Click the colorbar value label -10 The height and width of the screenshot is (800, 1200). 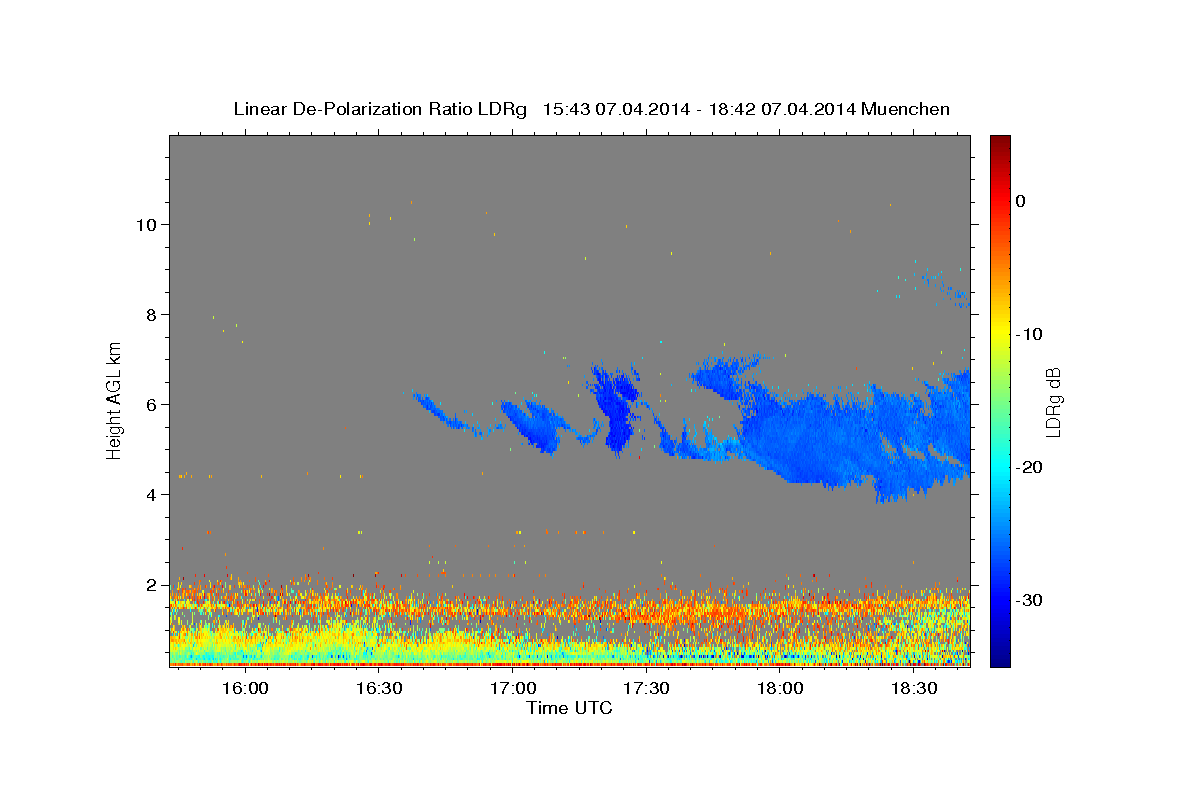point(1029,334)
